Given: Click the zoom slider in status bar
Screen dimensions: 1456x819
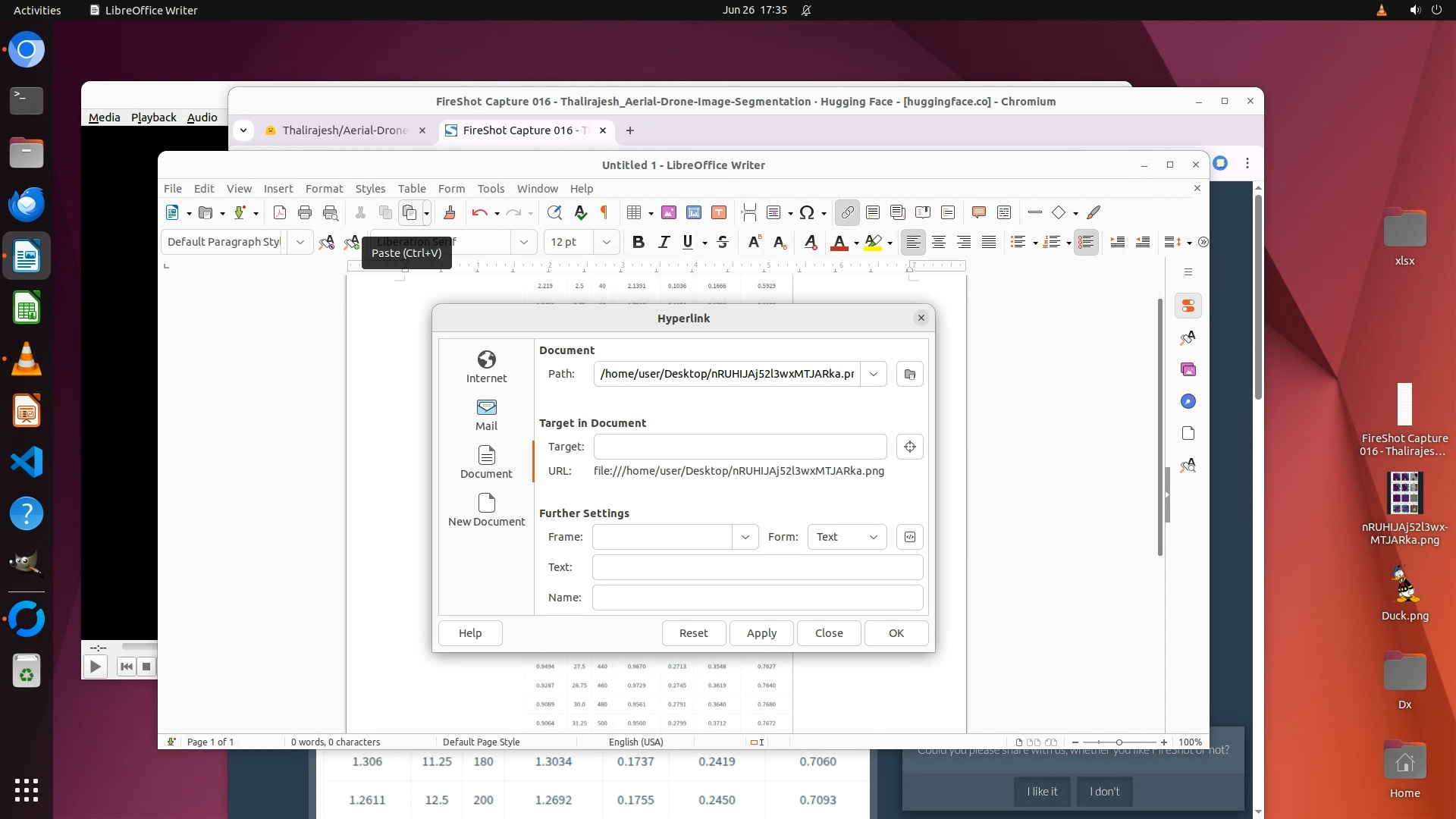Looking at the screenshot, I should click(1119, 742).
